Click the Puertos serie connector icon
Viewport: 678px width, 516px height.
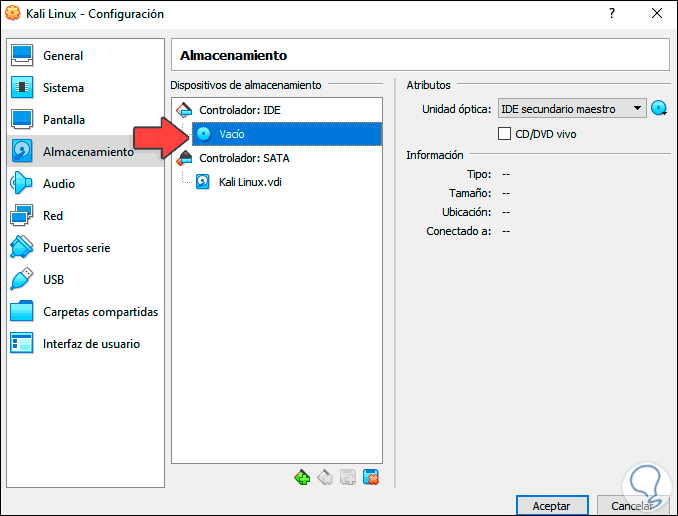tap(22, 248)
